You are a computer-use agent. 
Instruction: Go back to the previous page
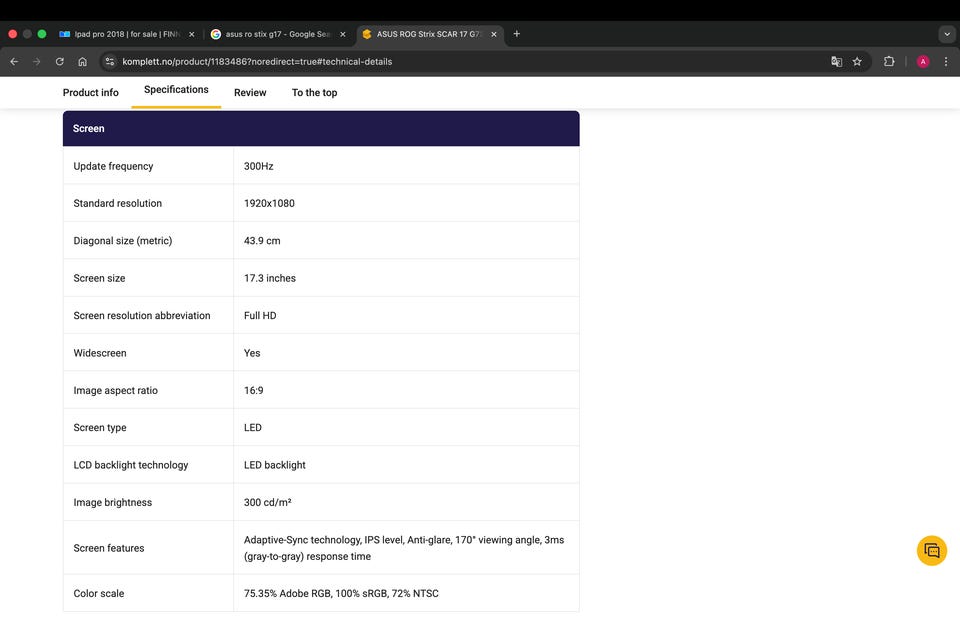coord(14,61)
